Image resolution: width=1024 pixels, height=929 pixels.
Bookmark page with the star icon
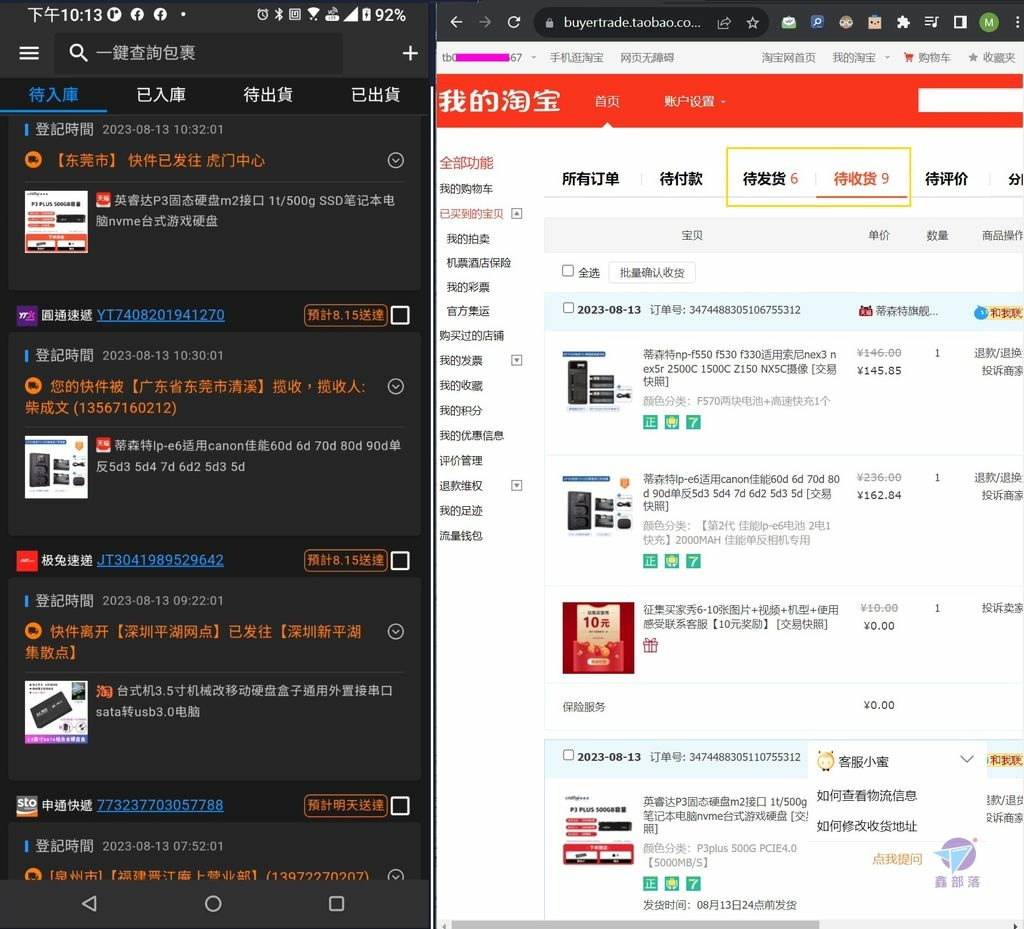pyautogui.click(x=752, y=23)
